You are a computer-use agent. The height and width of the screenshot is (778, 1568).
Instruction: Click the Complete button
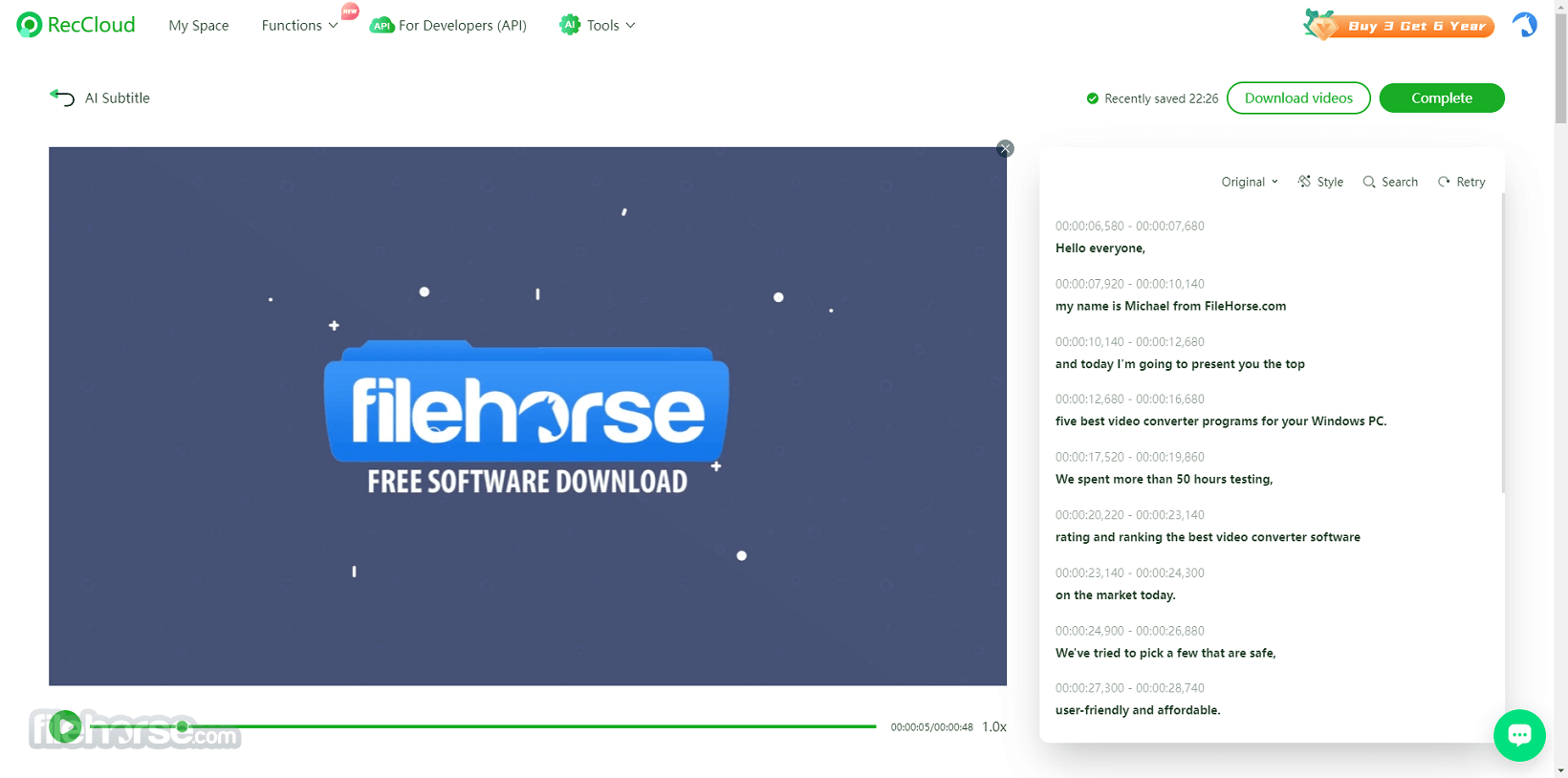click(x=1442, y=98)
